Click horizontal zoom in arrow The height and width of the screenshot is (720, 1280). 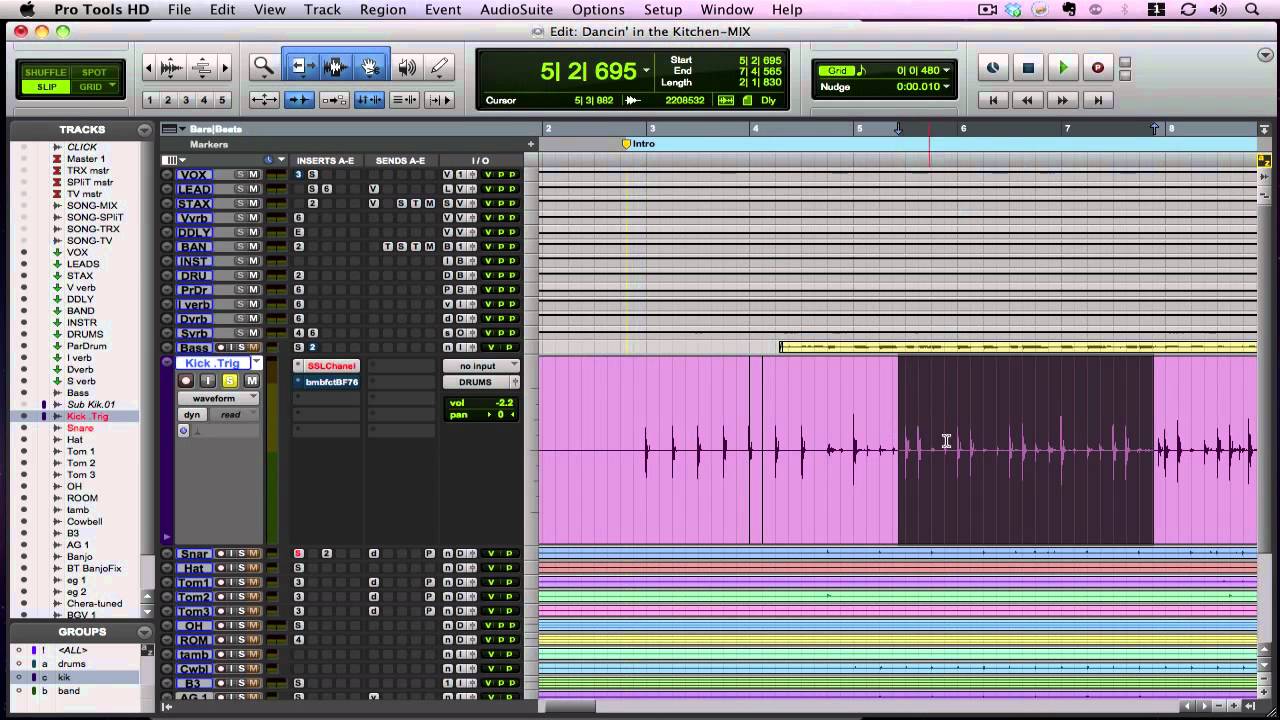pos(225,68)
